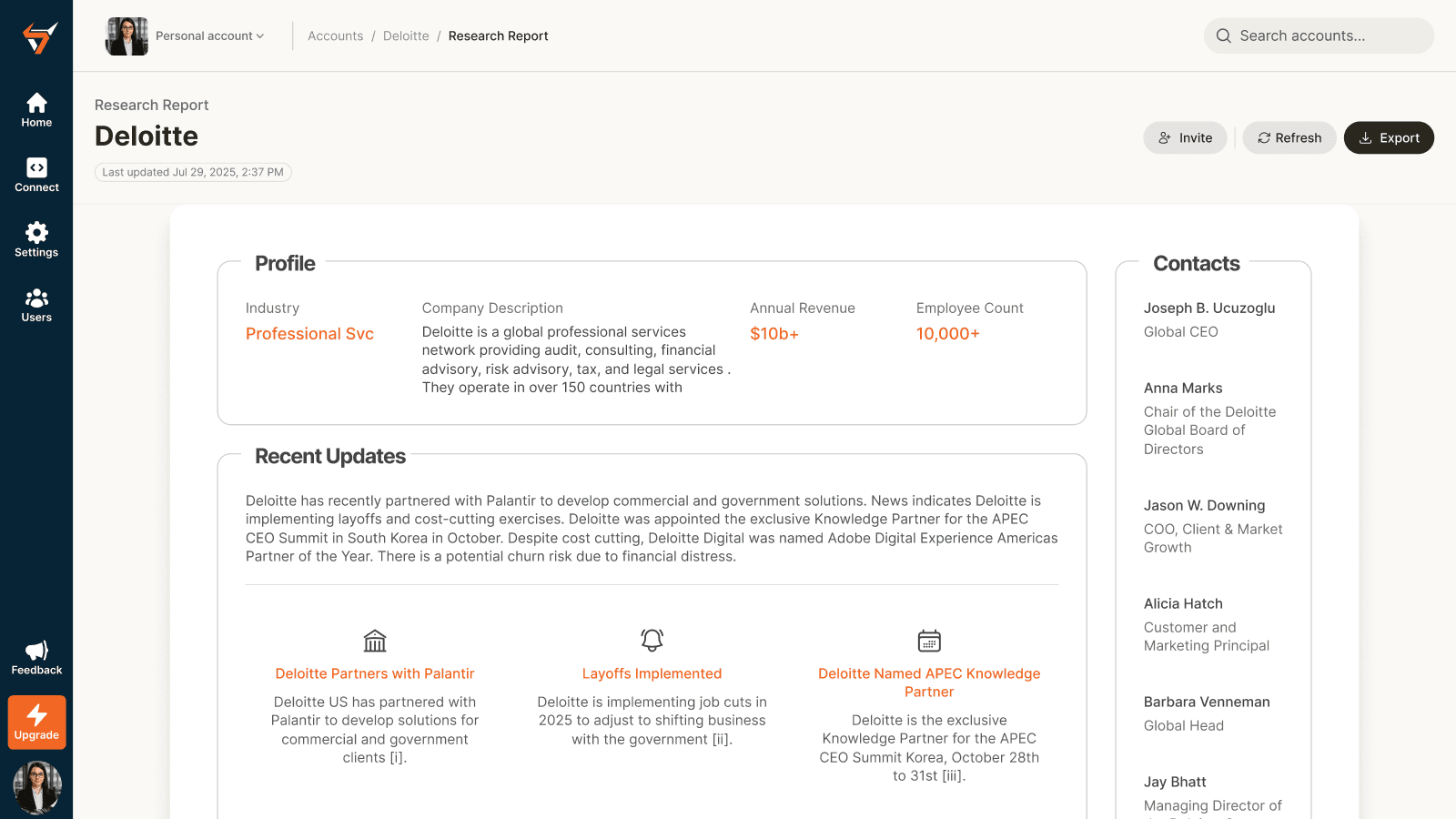Go to Home in the sidebar

(x=36, y=110)
